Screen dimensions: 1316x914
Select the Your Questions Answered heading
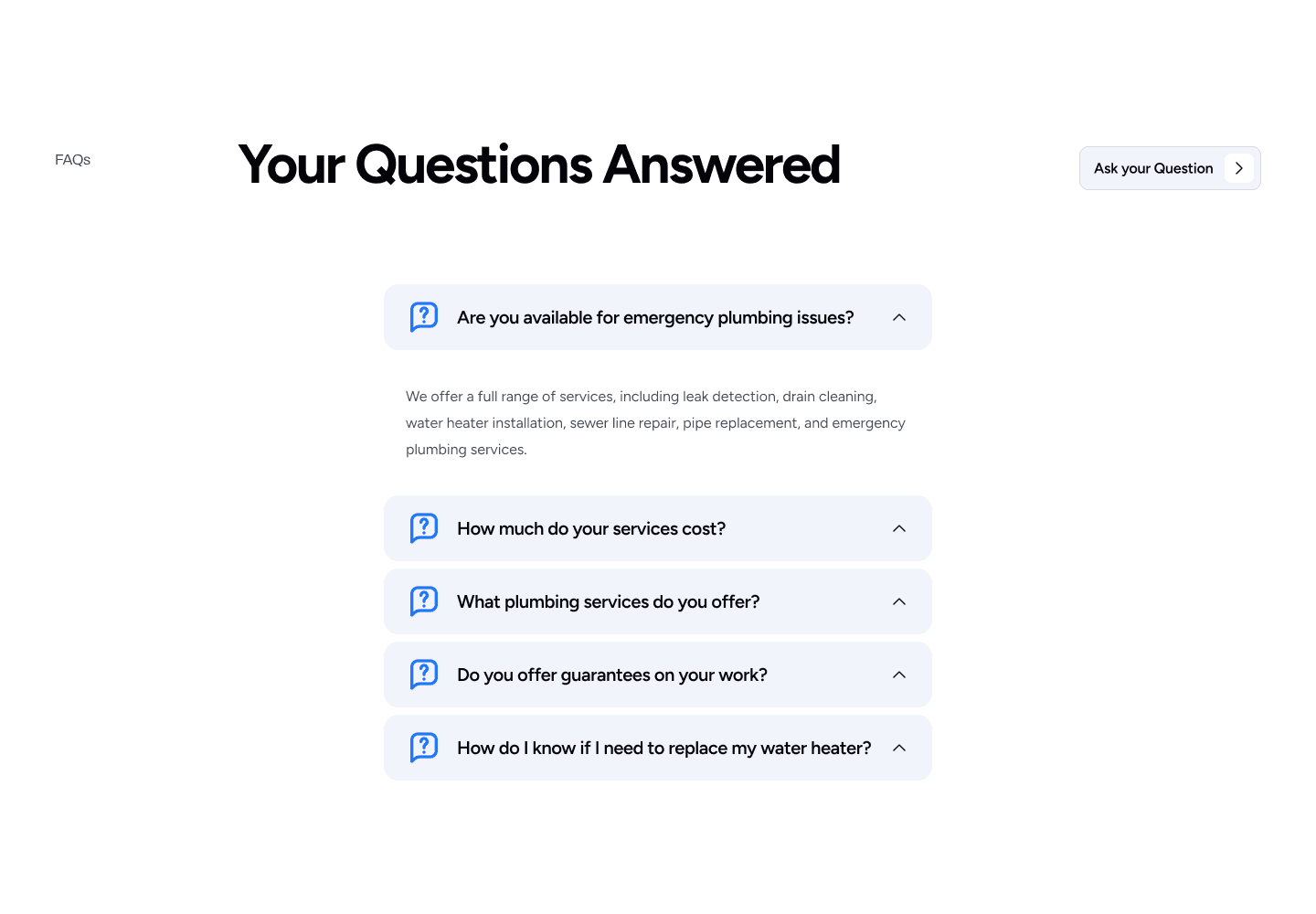tap(538, 165)
